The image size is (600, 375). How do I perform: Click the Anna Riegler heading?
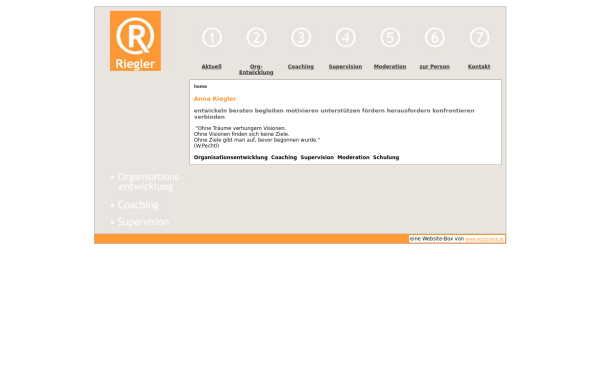[215, 99]
